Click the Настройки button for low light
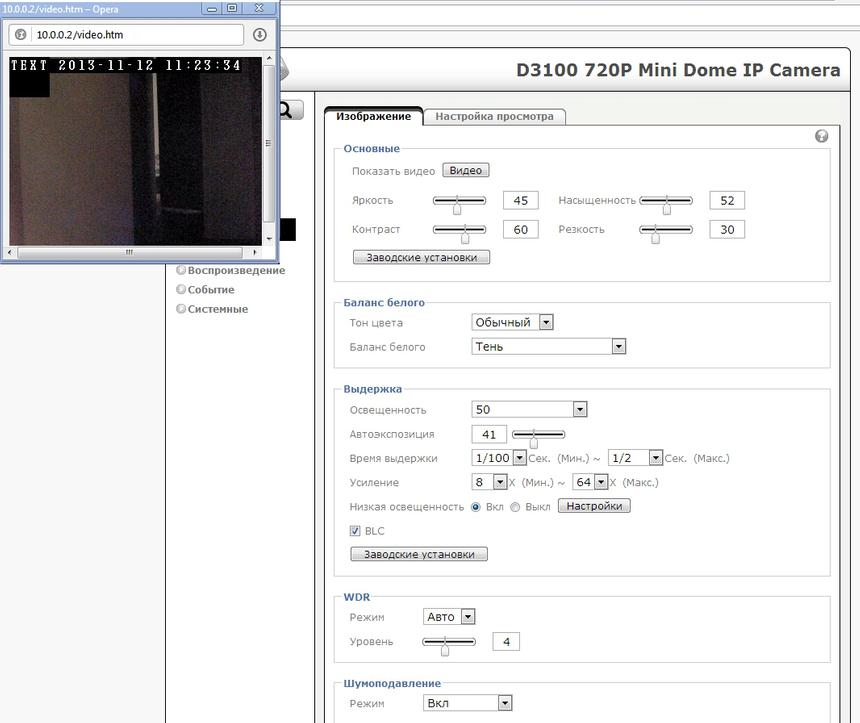The width and height of the screenshot is (860, 723). coord(594,506)
